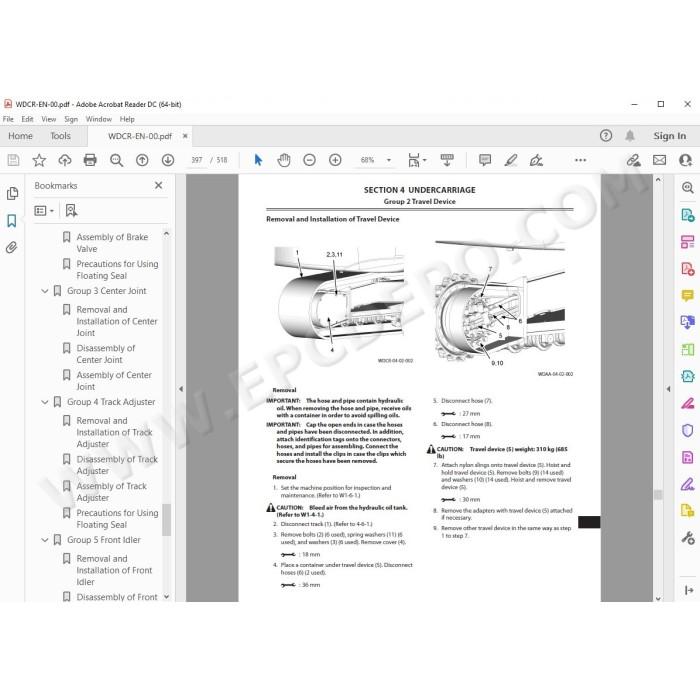Open the View menu
The height and width of the screenshot is (700, 700).
pyautogui.click(x=49, y=119)
